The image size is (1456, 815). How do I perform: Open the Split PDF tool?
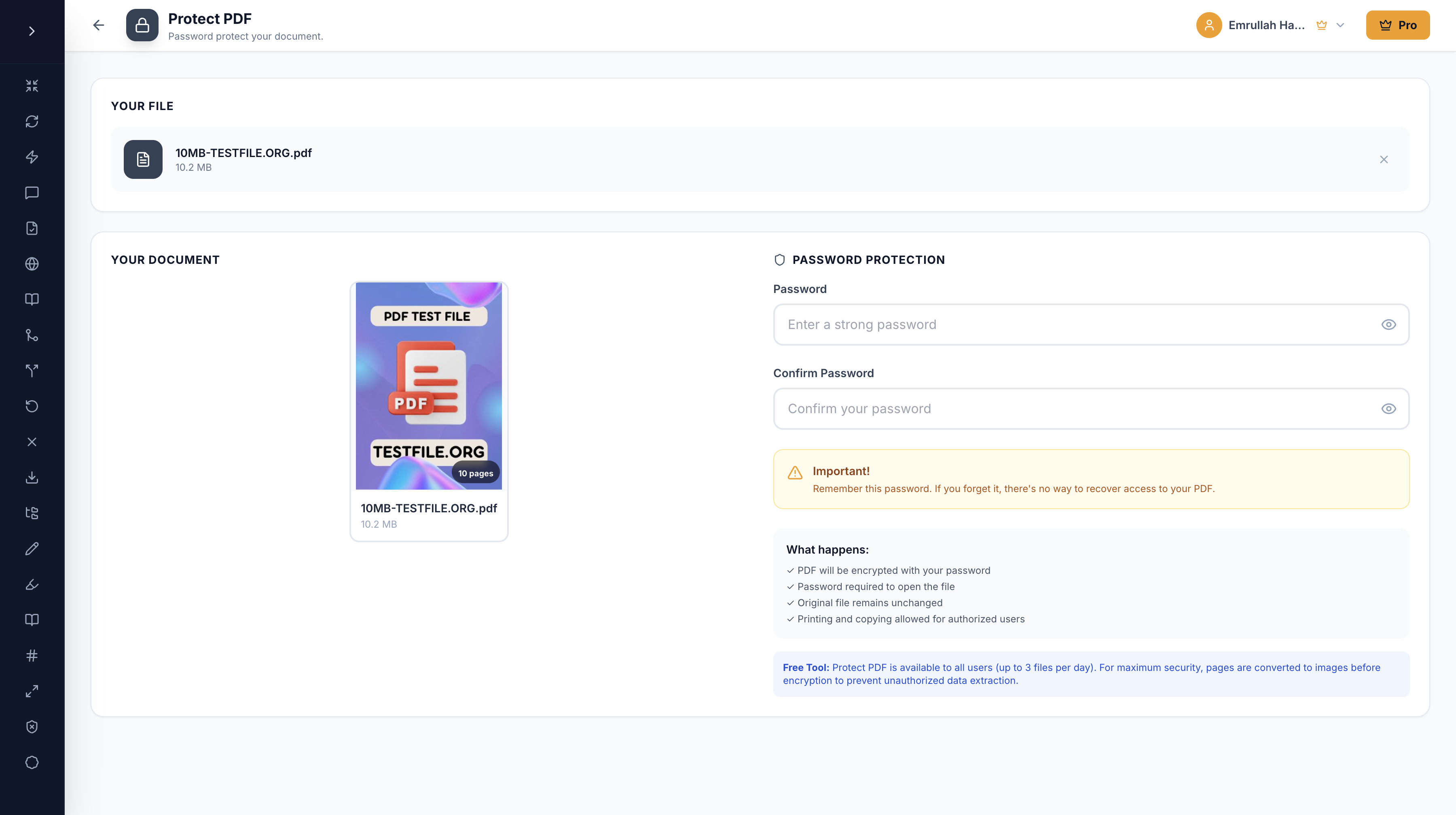click(32, 370)
